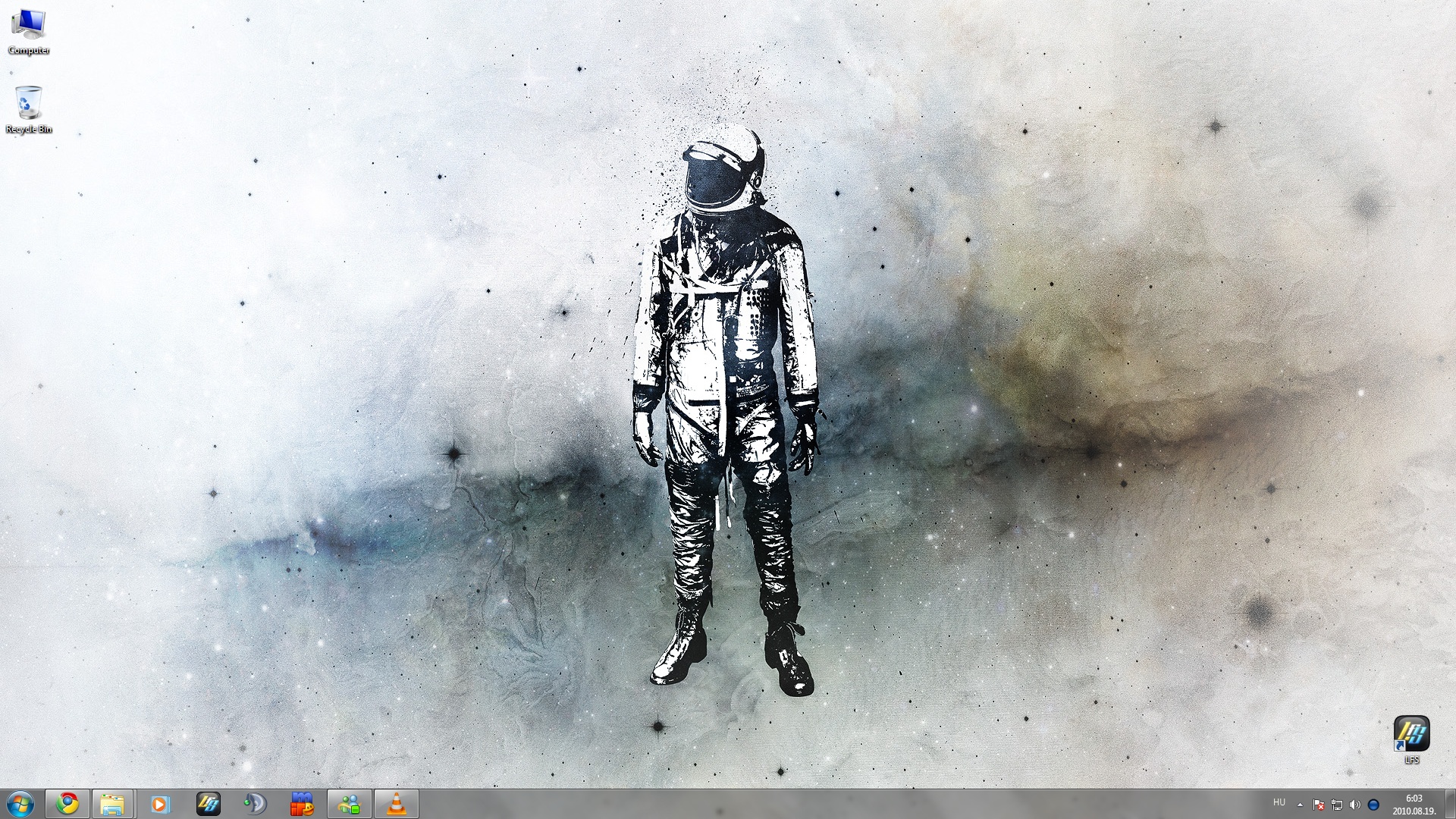Click the blue sphere tray icon

click(1373, 805)
